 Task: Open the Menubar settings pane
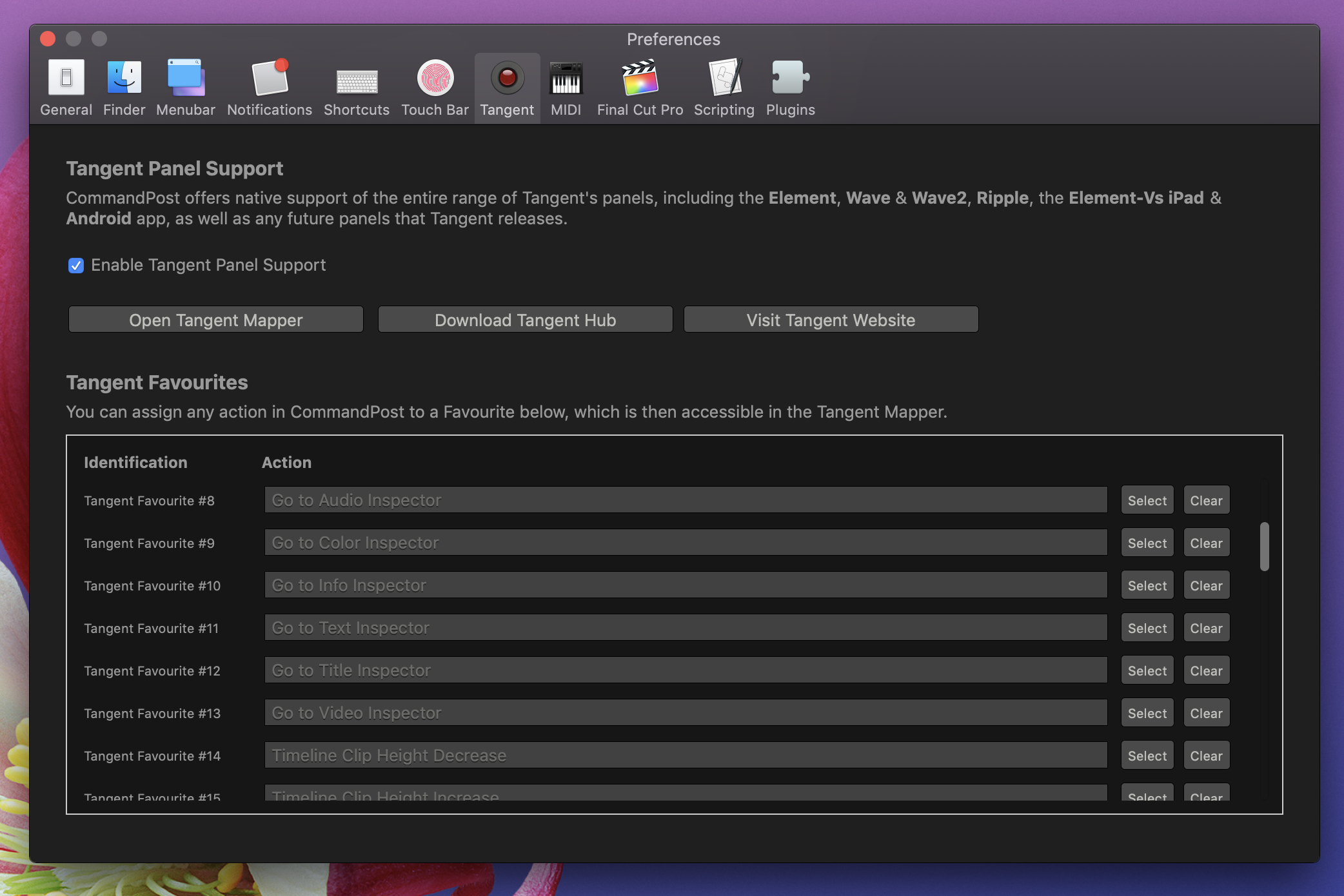pos(185,87)
